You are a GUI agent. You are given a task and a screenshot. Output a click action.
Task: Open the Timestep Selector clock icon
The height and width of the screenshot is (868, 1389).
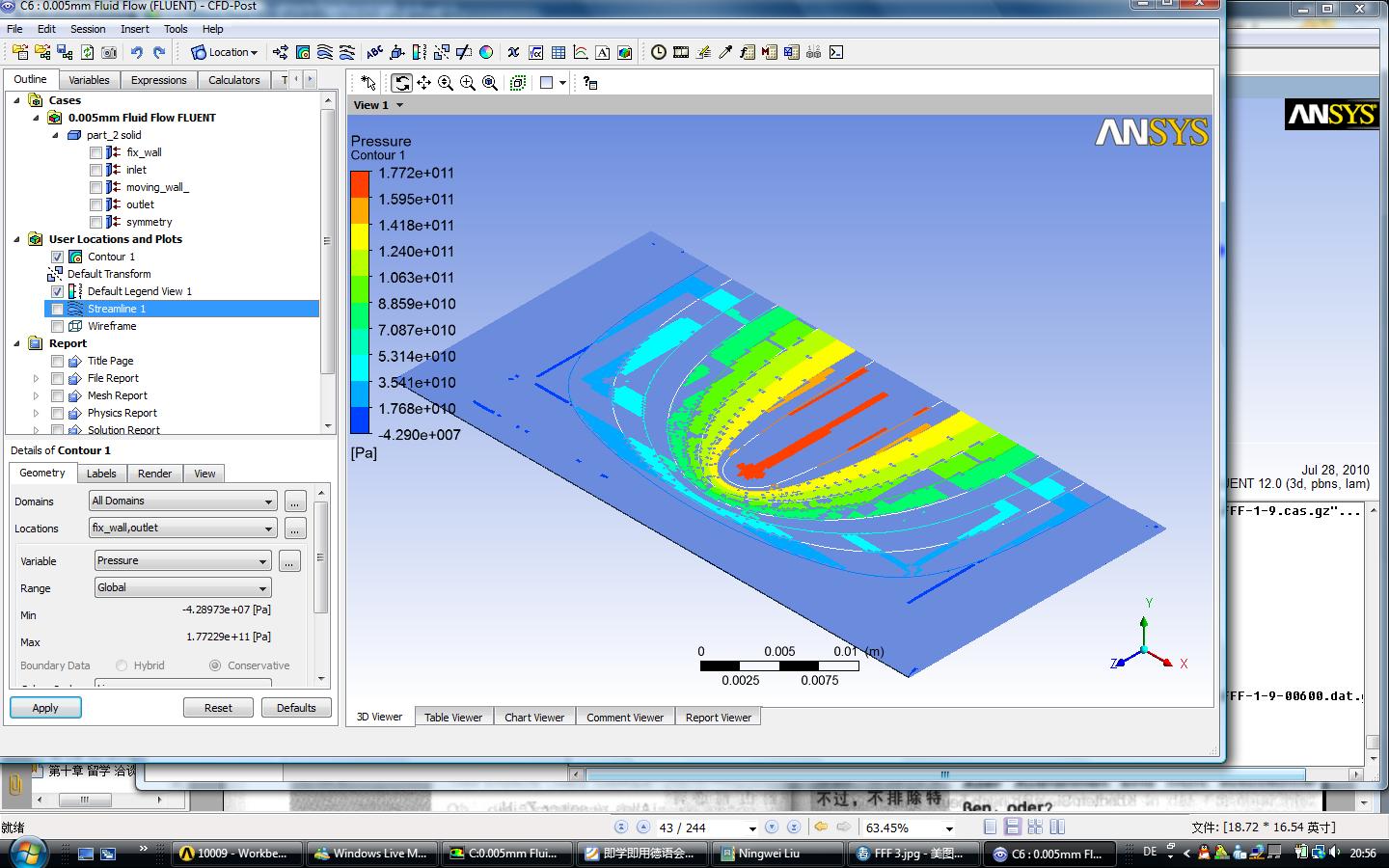tap(658, 52)
